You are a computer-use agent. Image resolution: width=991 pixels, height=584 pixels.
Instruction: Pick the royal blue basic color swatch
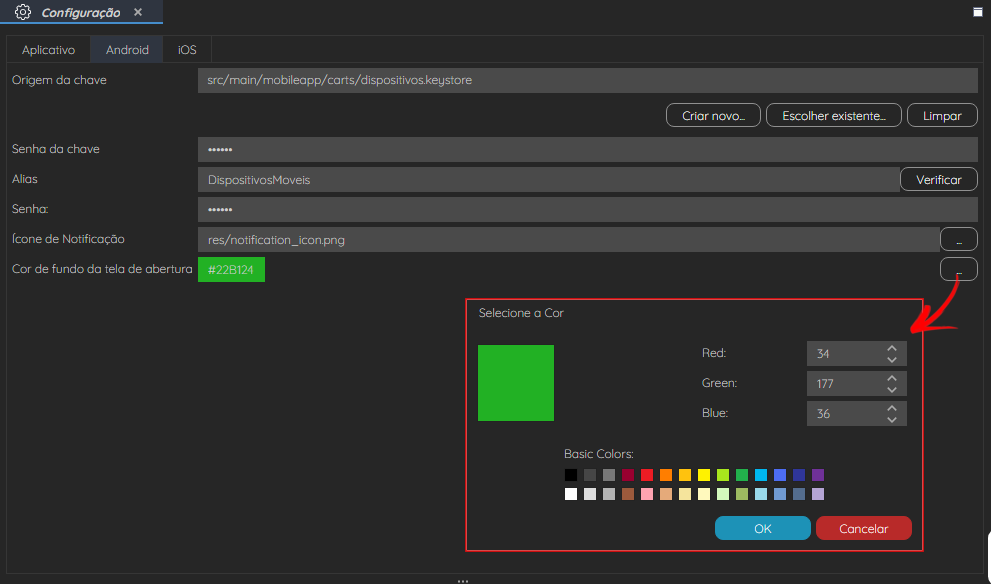[x=780, y=475]
